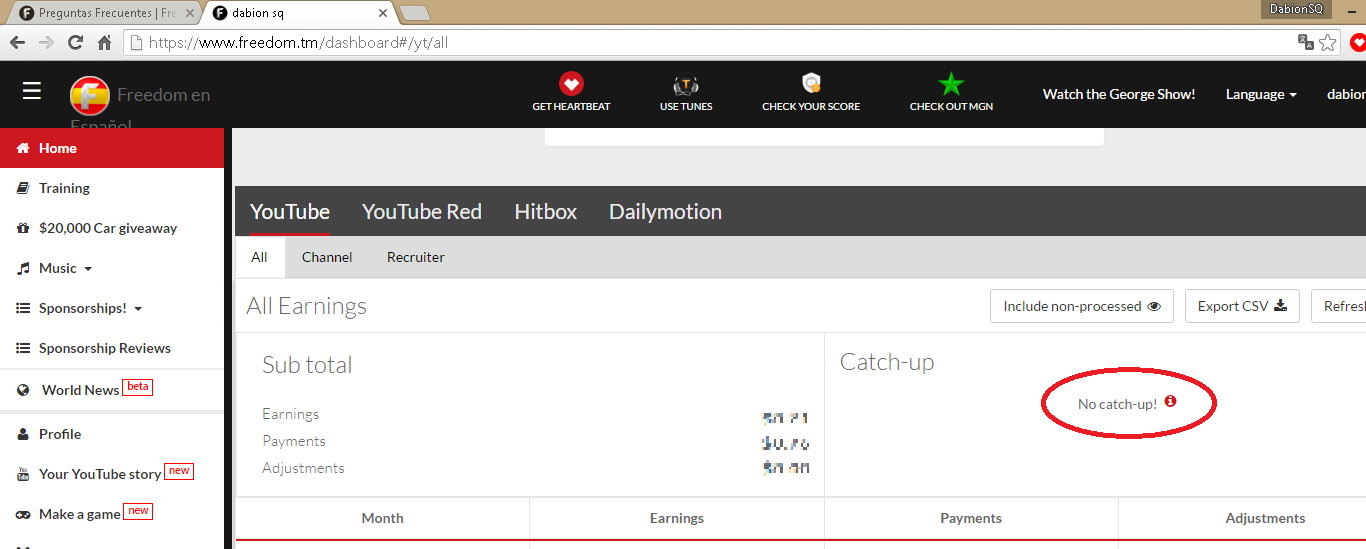Open Use Tunes headphones icon
Image resolution: width=1366 pixels, height=549 pixels.
click(686, 85)
